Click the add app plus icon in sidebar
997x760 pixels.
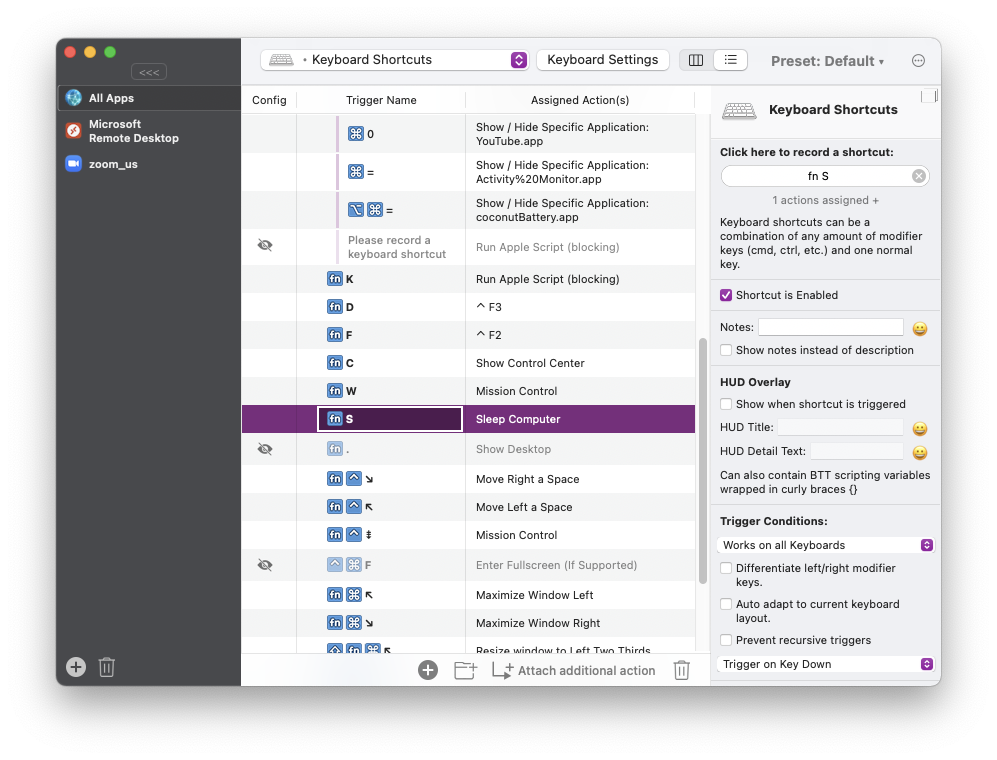click(76, 667)
